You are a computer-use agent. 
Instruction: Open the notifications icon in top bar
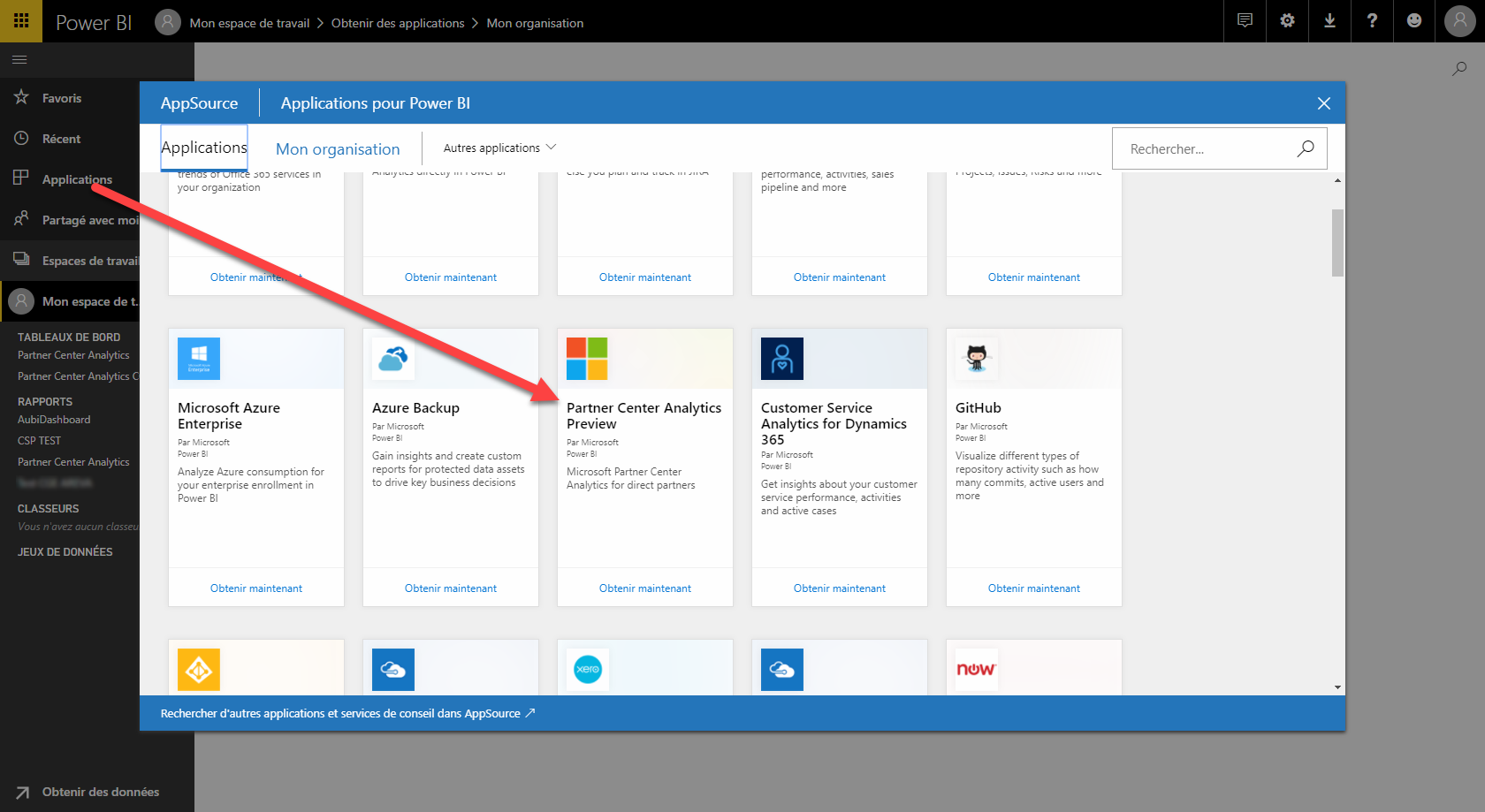[1245, 21]
